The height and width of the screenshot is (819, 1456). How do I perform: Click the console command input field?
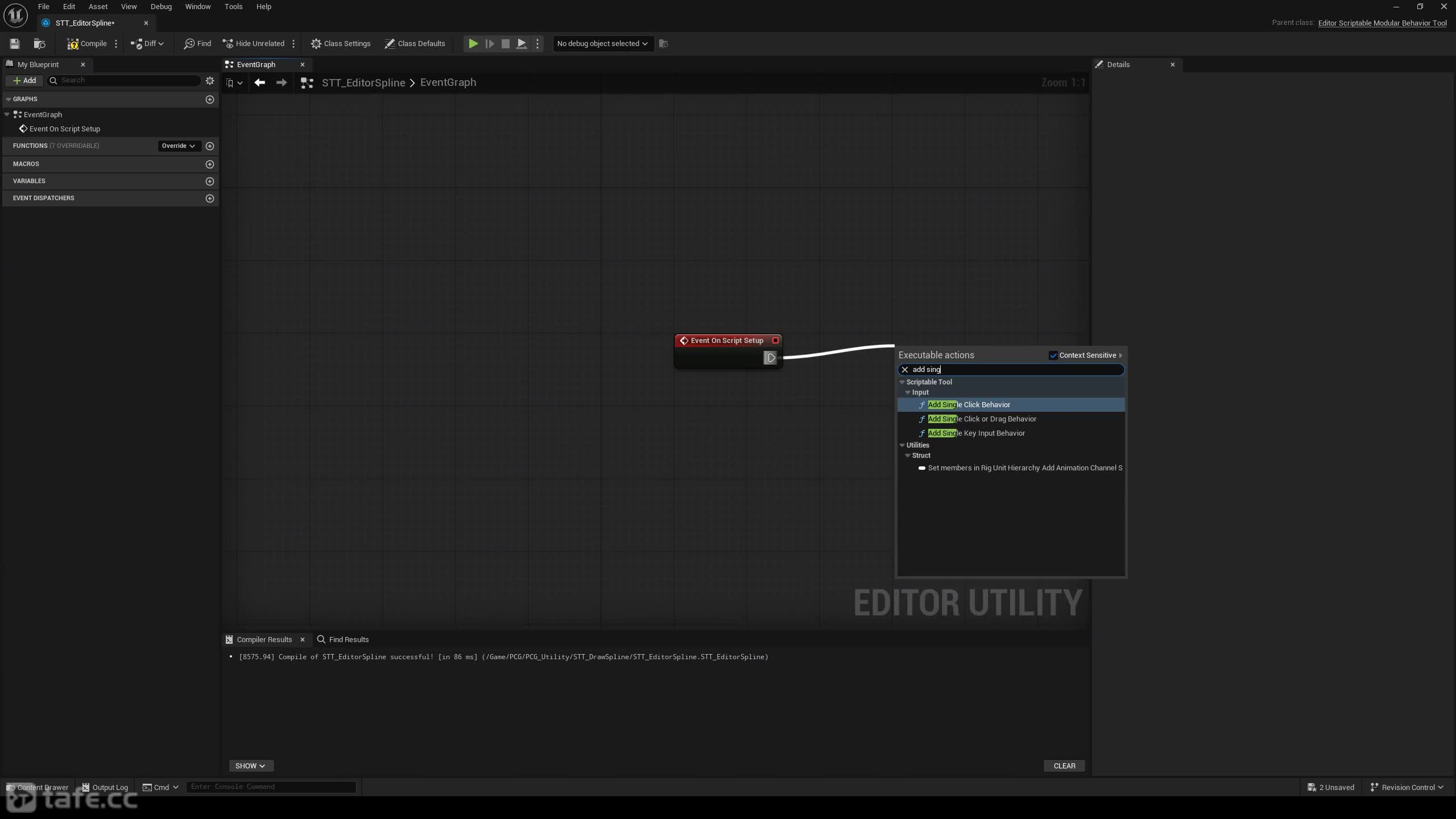(271, 787)
